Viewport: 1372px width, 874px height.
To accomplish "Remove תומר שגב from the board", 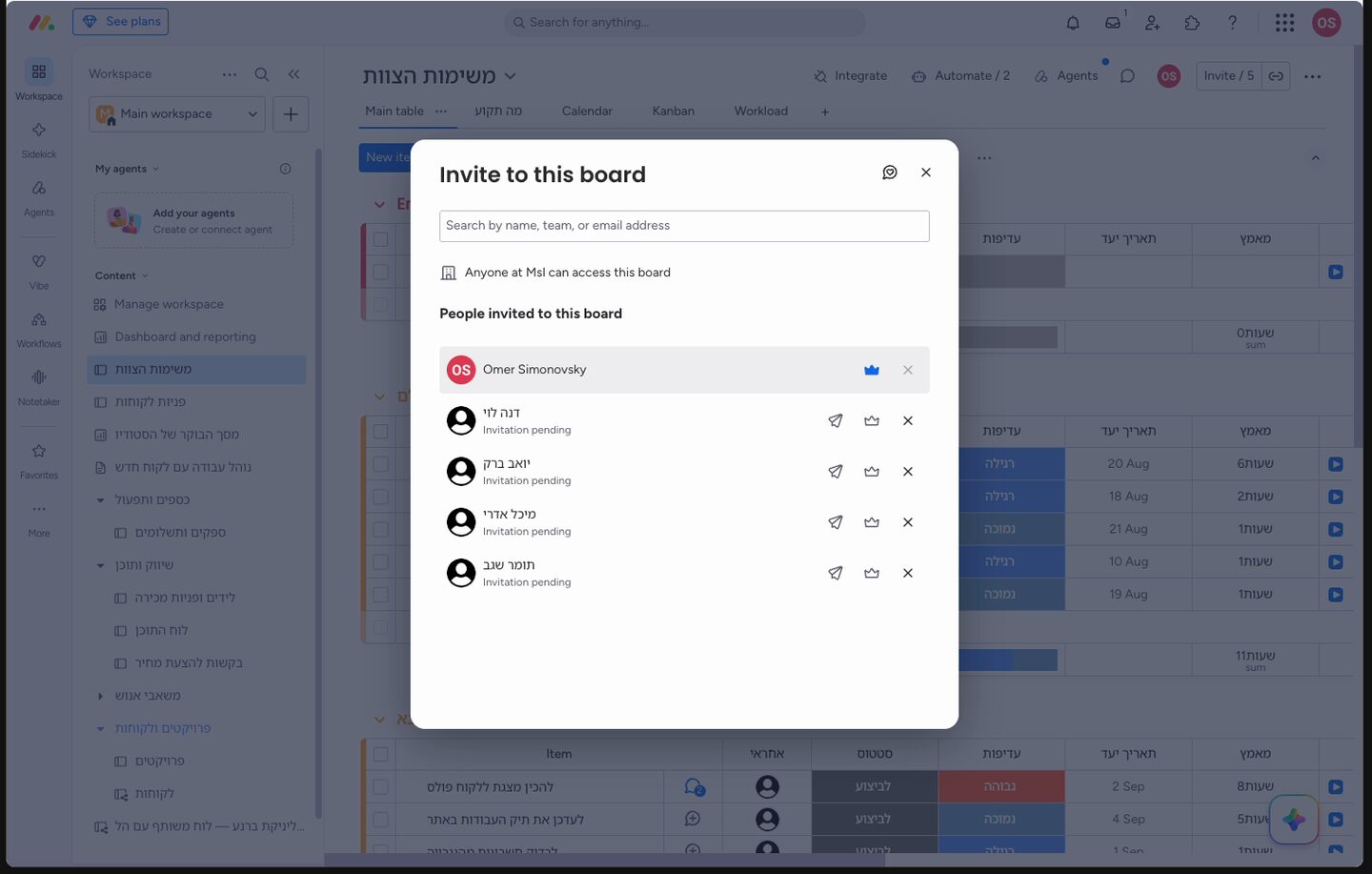I will (908, 573).
